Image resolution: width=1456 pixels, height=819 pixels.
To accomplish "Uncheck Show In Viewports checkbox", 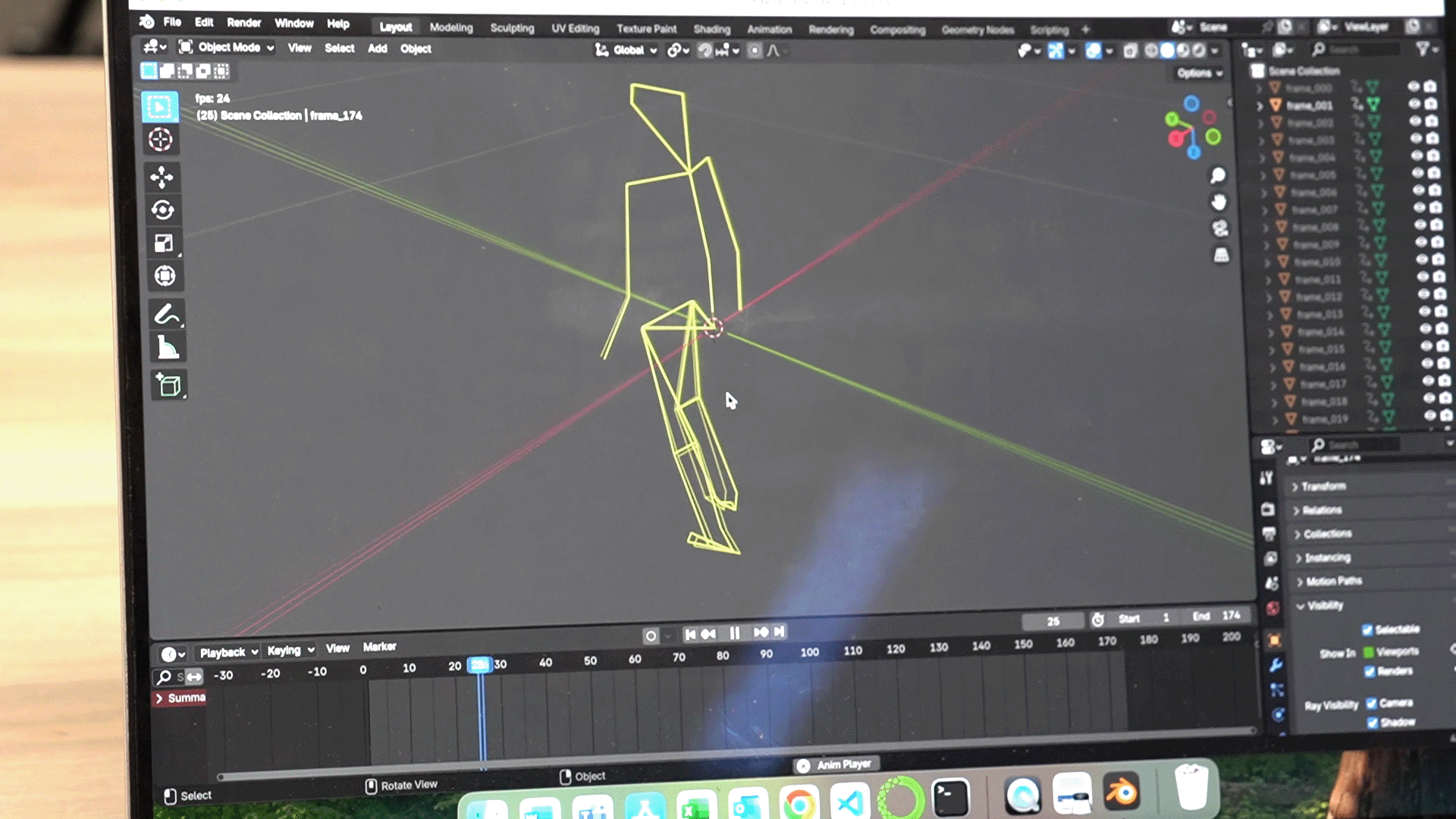I will (x=1369, y=651).
